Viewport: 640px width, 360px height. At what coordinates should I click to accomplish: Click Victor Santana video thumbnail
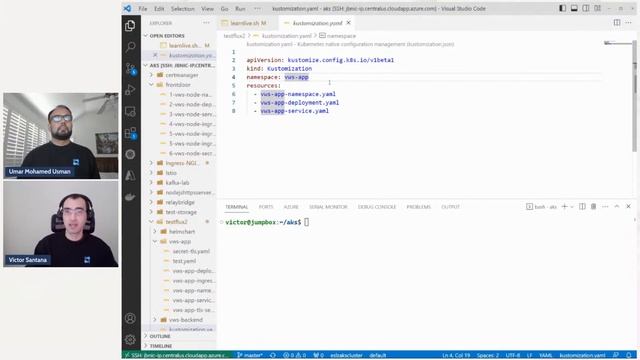coord(61,224)
